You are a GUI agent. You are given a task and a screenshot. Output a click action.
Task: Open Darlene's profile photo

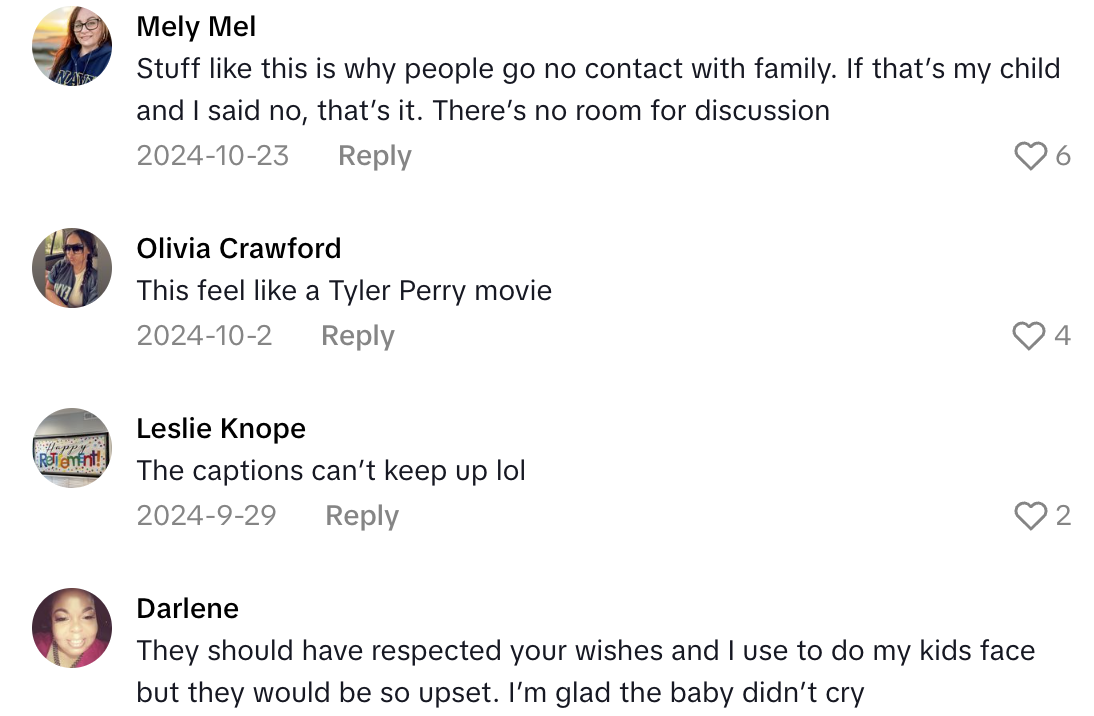72,628
